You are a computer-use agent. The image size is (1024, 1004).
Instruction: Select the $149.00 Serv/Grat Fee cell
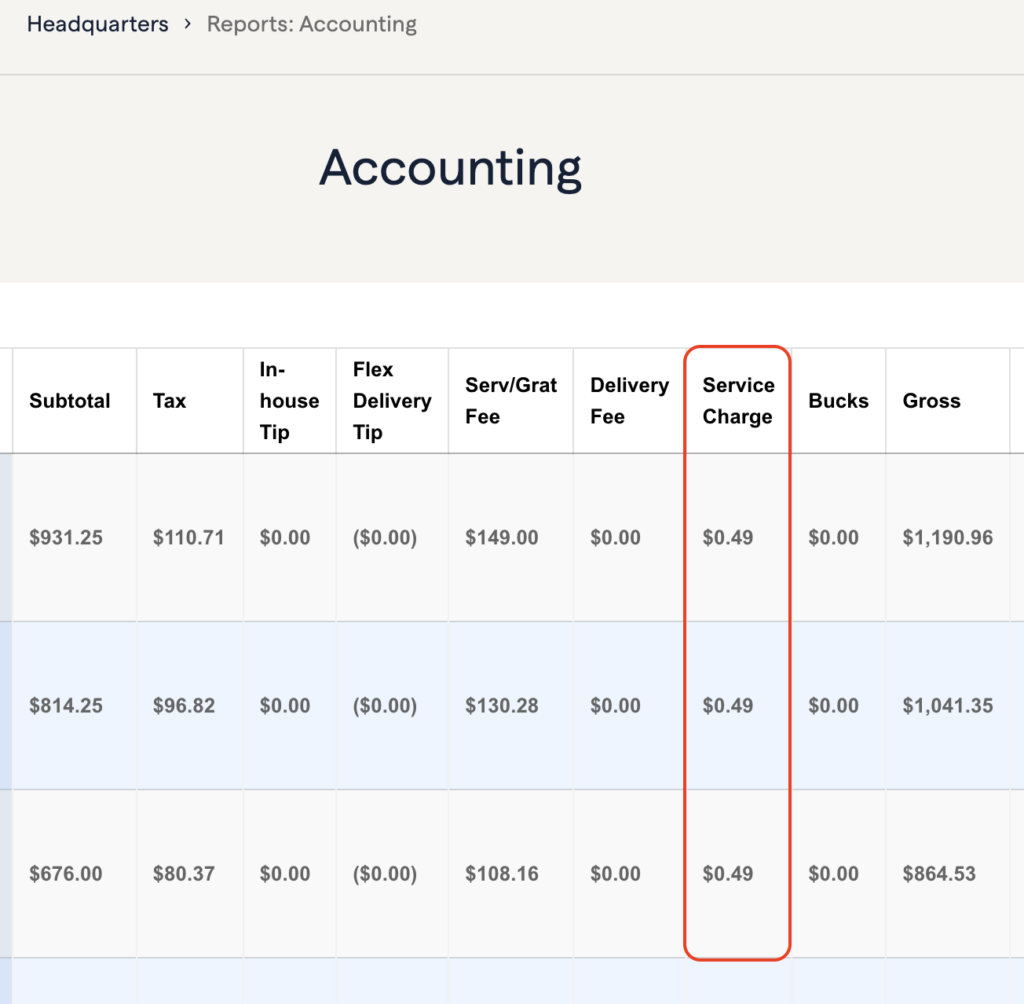click(501, 538)
